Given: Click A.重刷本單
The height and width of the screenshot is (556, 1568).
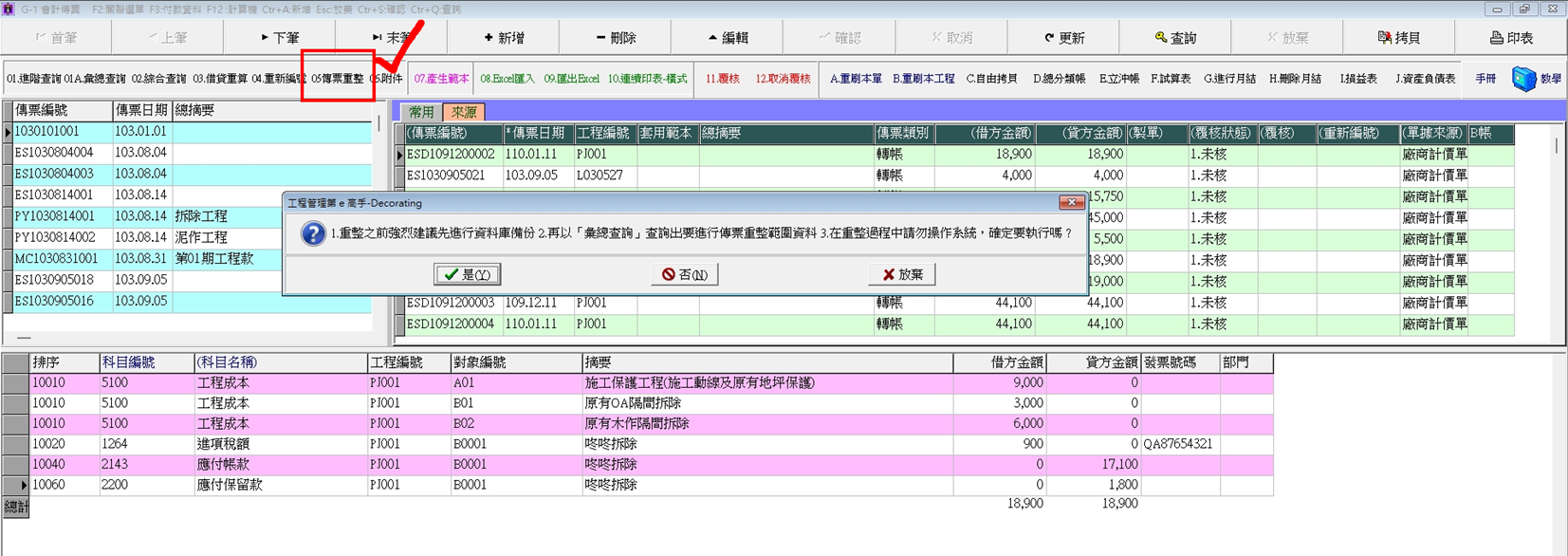Looking at the screenshot, I should point(856,79).
